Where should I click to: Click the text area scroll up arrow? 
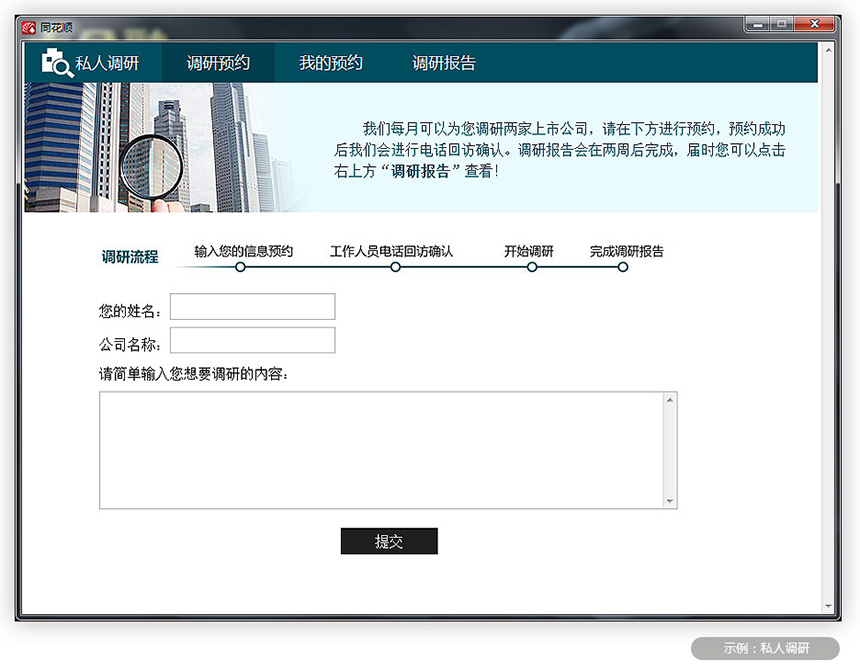click(x=670, y=400)
